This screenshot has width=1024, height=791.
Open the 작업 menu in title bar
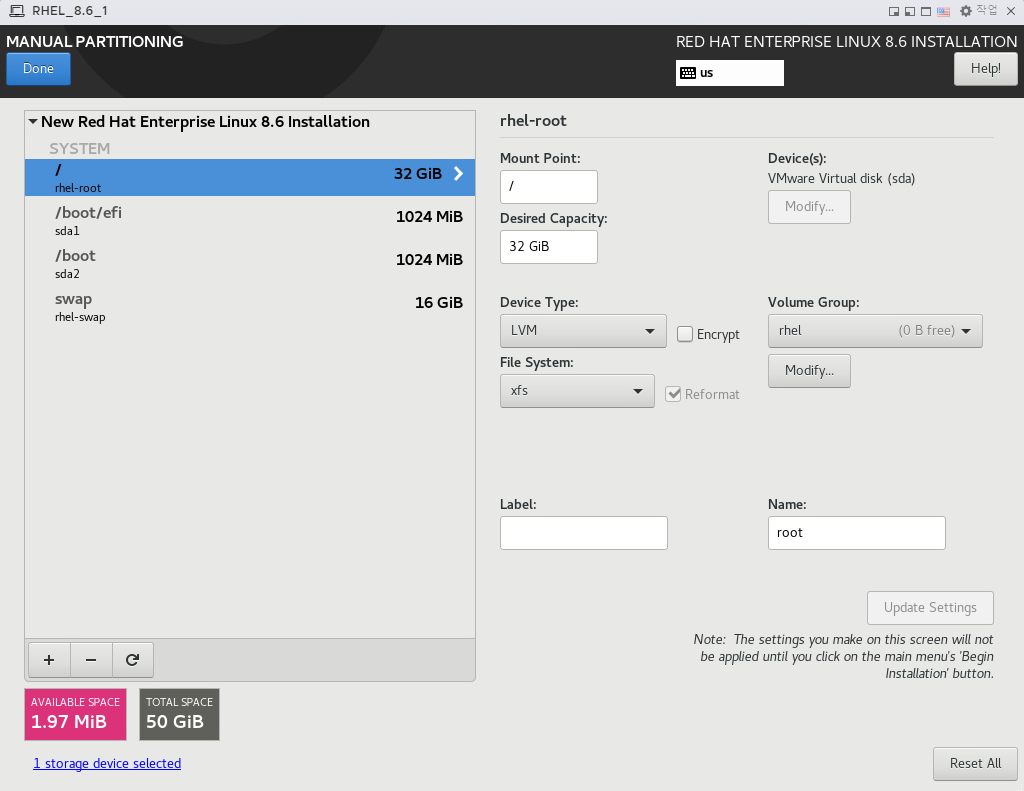click(987, 10)
